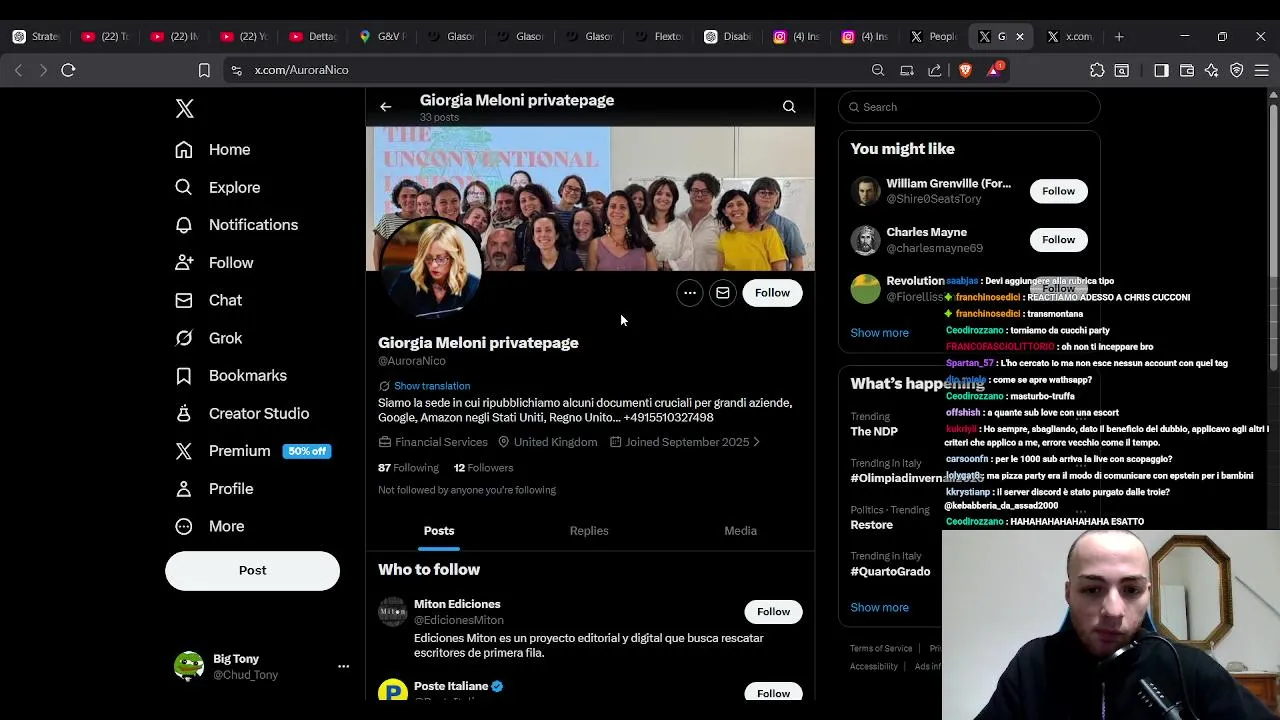Click the Profile person icon in sidebar

184,489
